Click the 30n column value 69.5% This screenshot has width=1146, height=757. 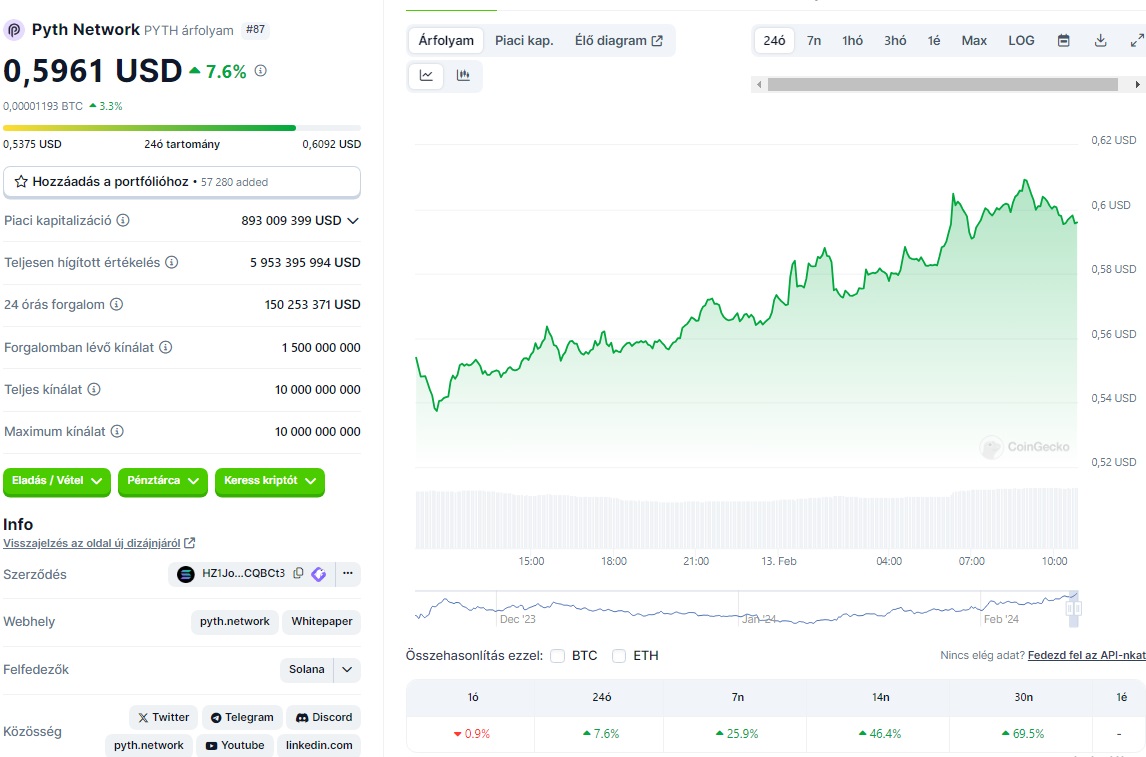pyautogui.click(x=1023, y=734)
